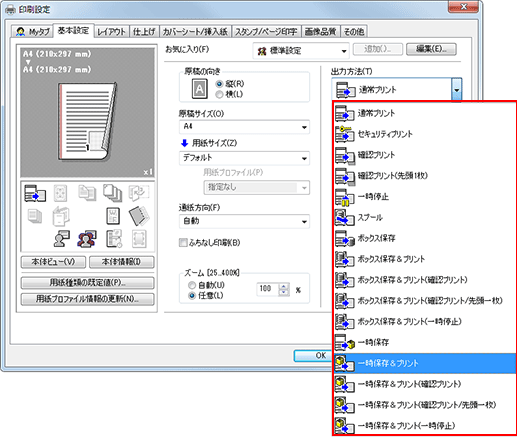Click the printer icon beside 確認プリント
This screenshot has width=517, height=437.
[344, 155]
